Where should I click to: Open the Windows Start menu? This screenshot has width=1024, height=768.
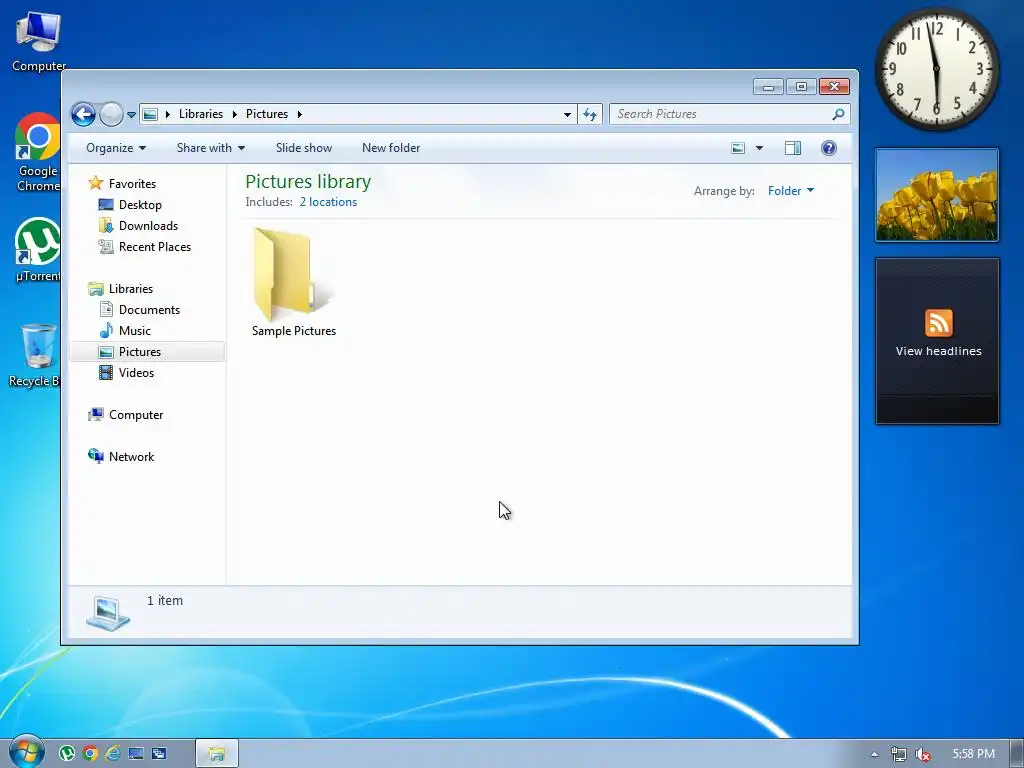click(26, 752)
